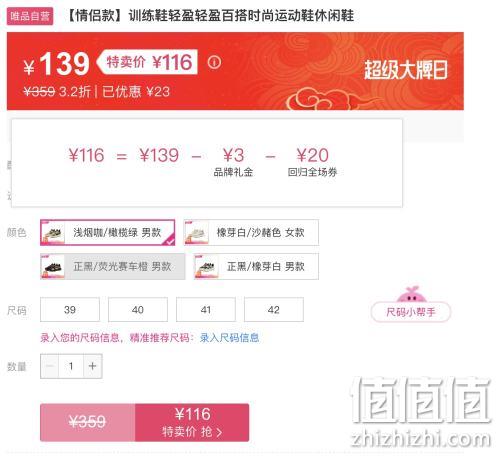Click the ¥116 特卖价 抢 buy button

click(x=192, y=422)
